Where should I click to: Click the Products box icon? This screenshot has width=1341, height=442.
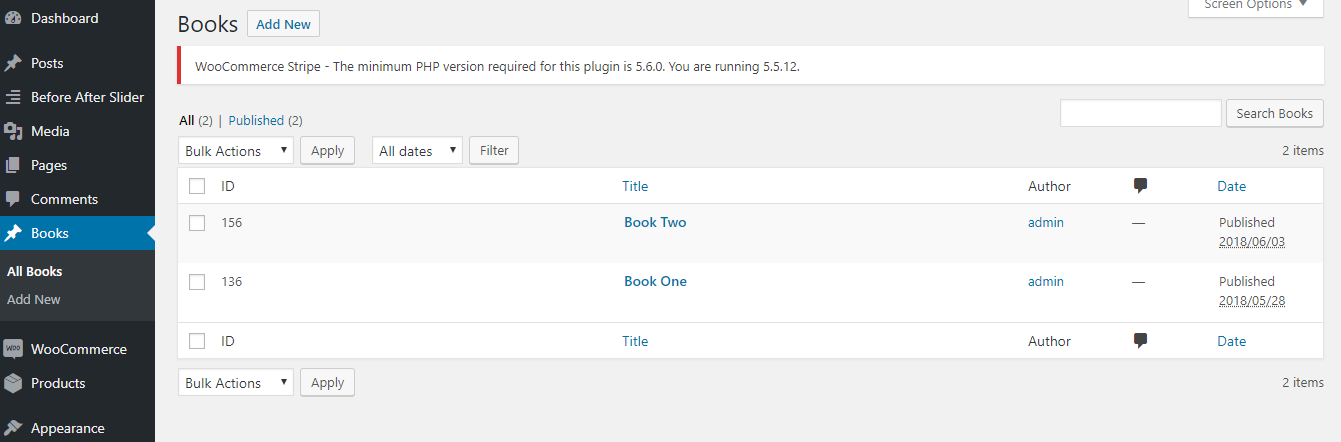[x=13, y=383]
